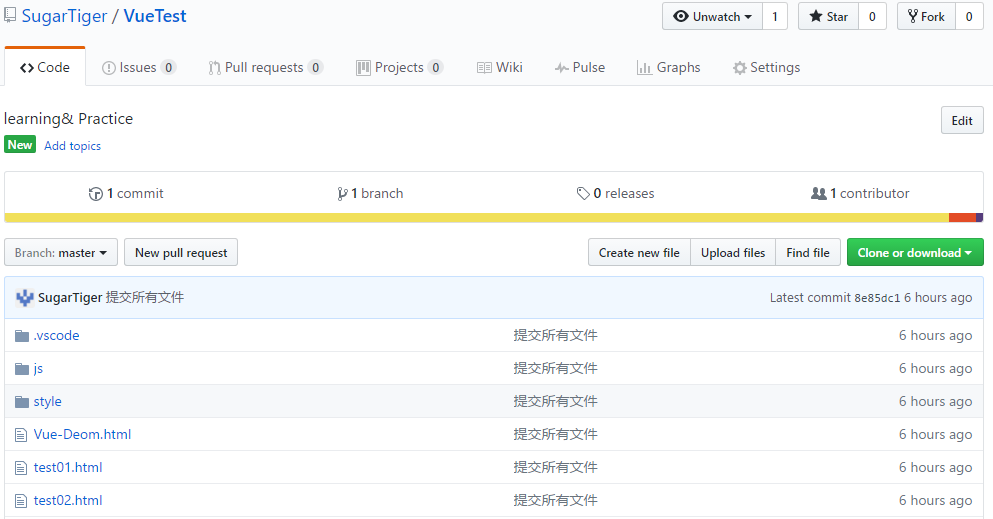
Task: Open the Unwatch dropdown
Action: pos(712,16)
